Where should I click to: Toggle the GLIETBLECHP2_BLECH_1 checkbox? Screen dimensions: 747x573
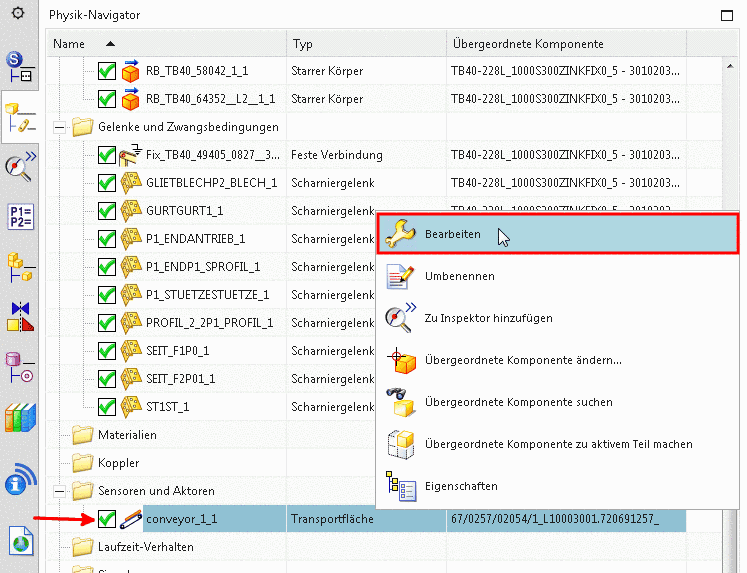(x=107, y=183)
